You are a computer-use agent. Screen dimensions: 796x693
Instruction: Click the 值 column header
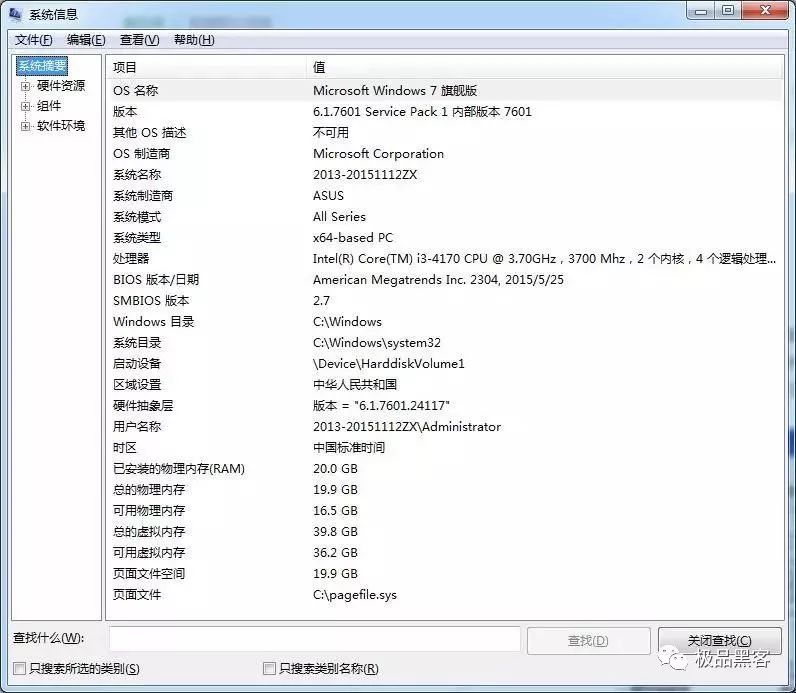[x=545, y=67]
